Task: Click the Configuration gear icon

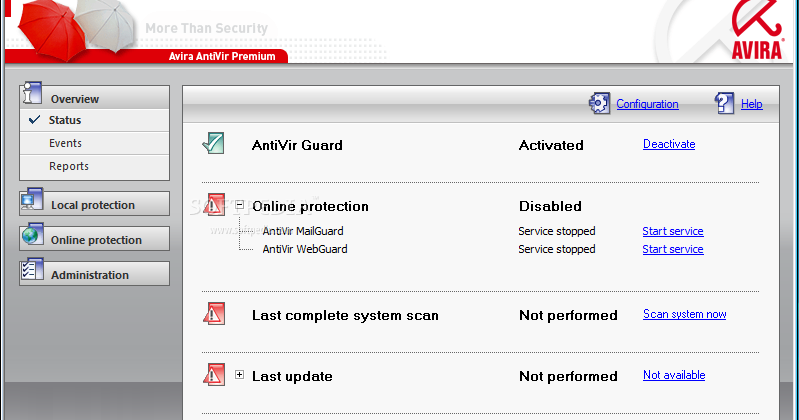Action: (599, 103)
